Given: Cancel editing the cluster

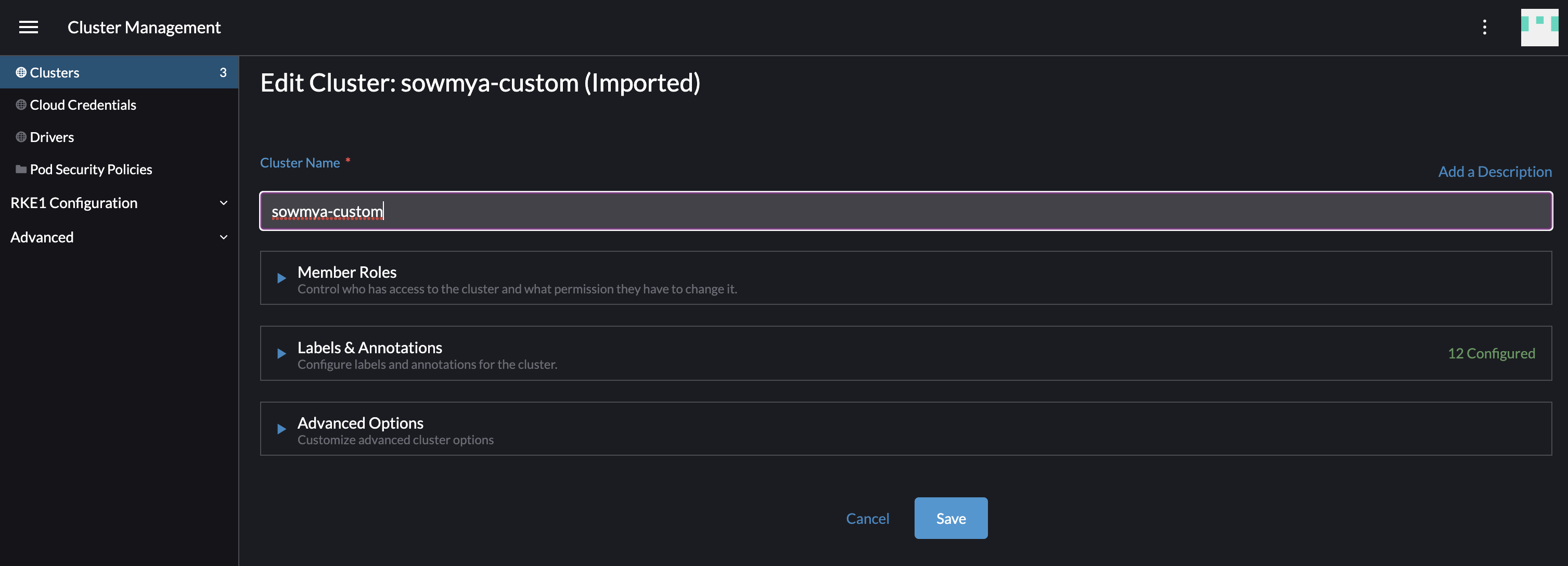Looking at the screenshot, I should click(x=867, y=518).
